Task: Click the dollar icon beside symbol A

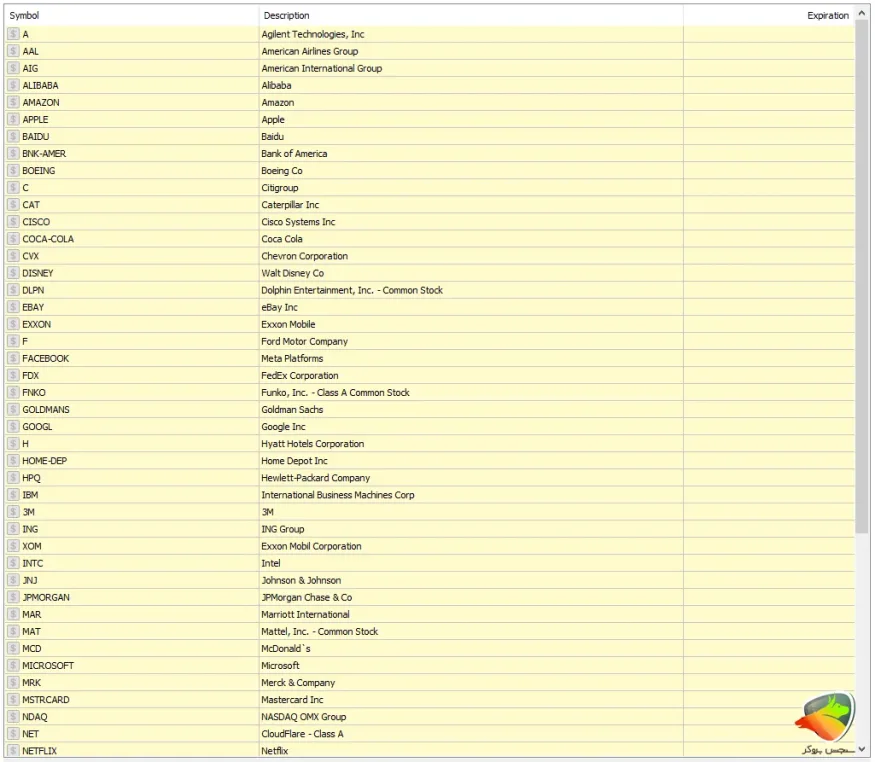Action: pyautogui.click(x=13, y=34)
